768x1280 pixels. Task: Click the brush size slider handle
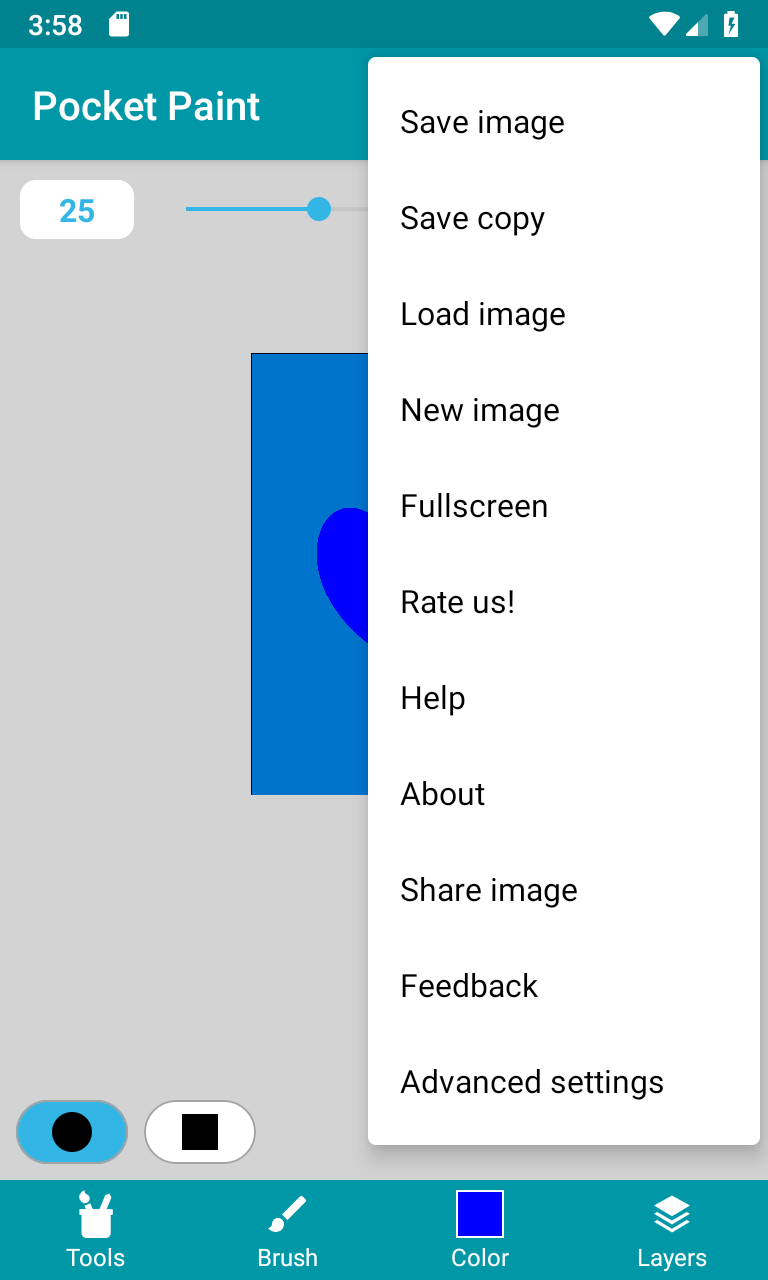[319, 209]
